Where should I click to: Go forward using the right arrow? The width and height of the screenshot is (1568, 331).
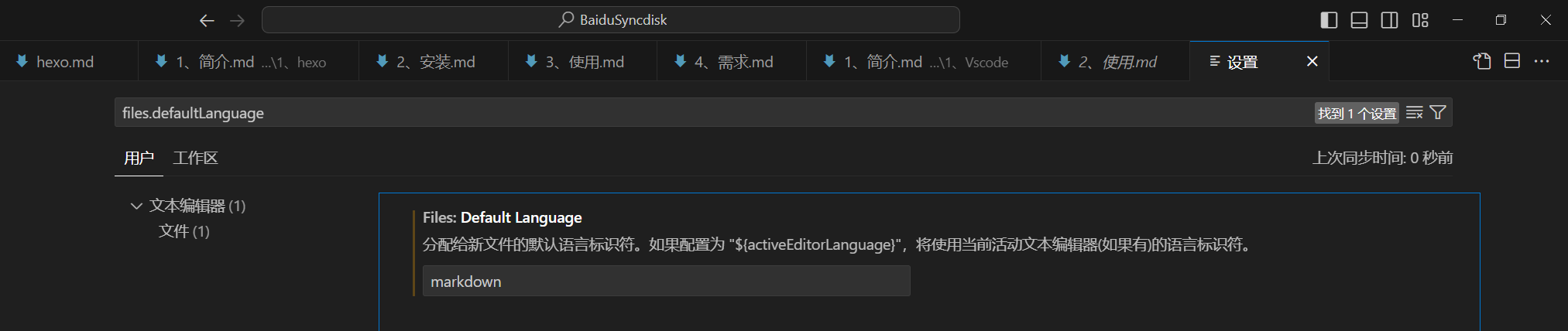(x=238, y=20)
